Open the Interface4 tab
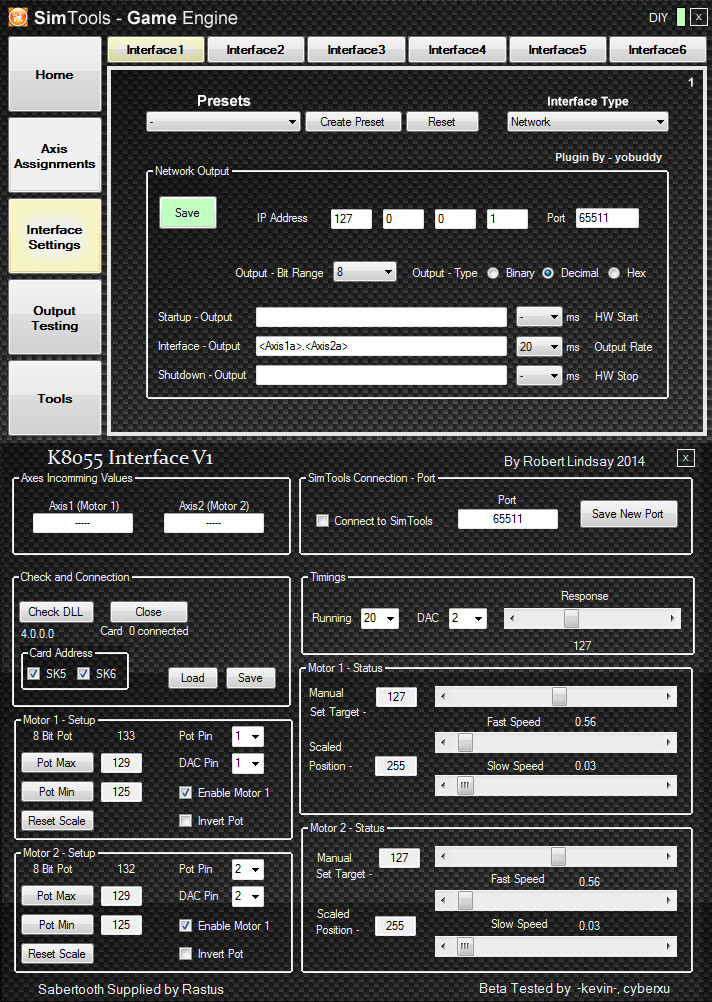The height and width of the screenshot is (1002, 712). coord(457,50)
